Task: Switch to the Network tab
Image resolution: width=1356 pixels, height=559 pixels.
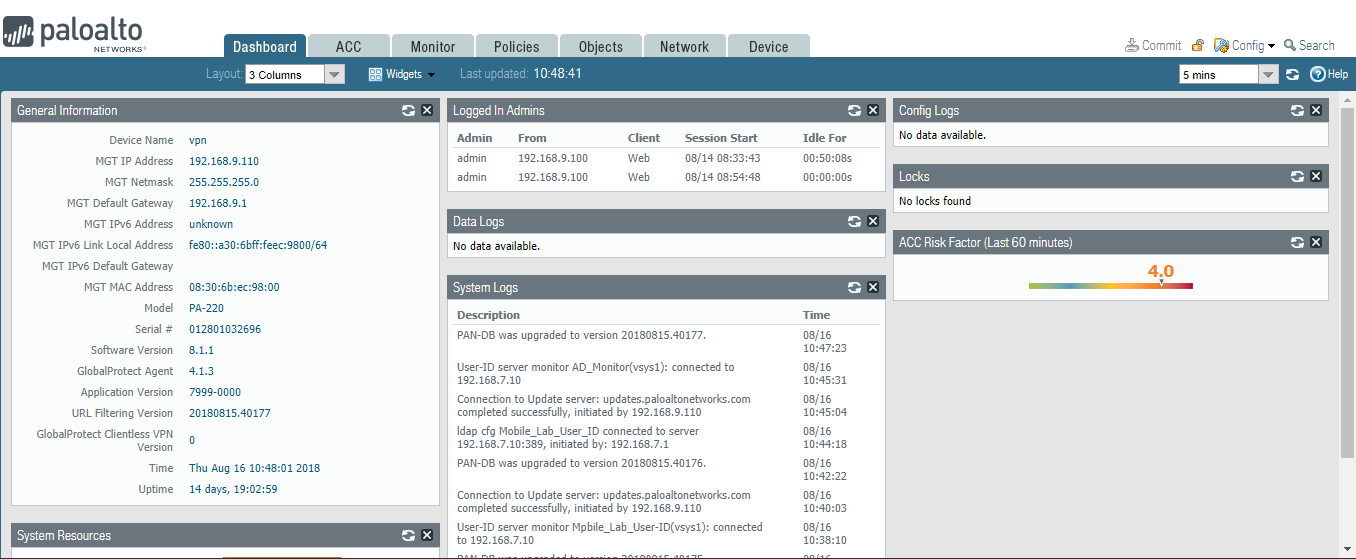Action: click(684, 46)
